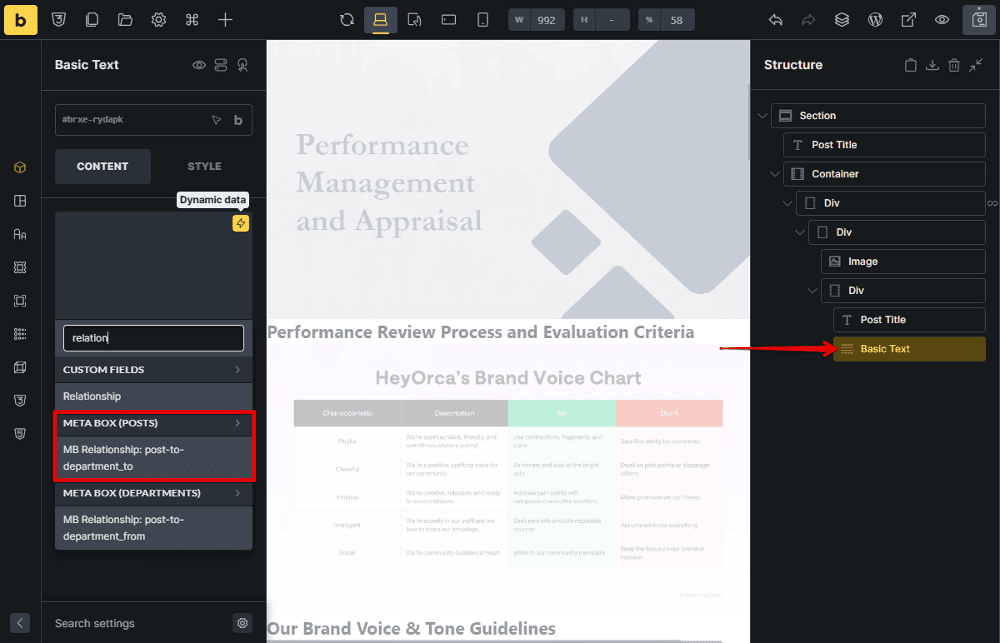Screen dimensions: 1000x643
Task: Click the undo arrow icon
Action: coord(775,20)
